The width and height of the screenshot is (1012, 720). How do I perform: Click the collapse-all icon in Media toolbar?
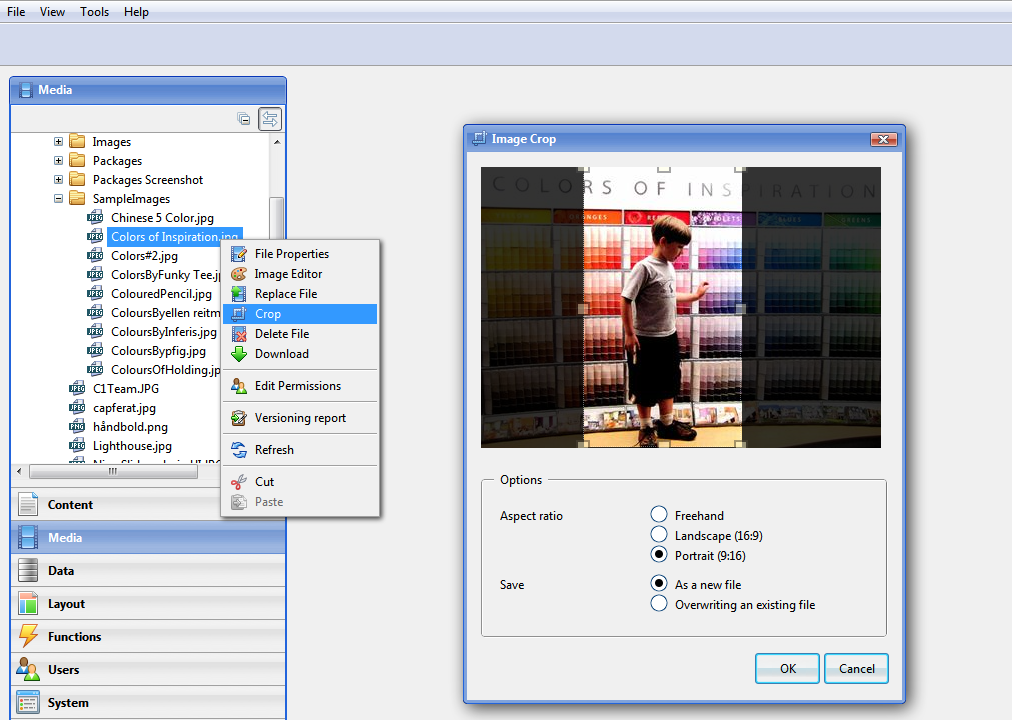click(x=244, y=119)
